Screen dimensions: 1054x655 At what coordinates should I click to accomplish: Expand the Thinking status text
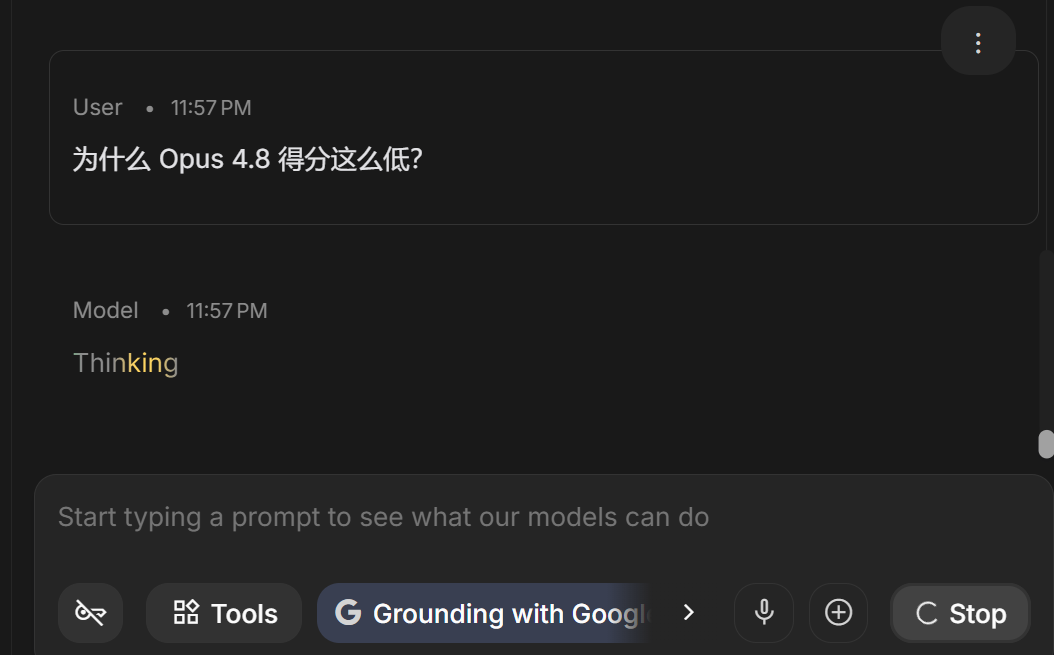tap(126, 363)
